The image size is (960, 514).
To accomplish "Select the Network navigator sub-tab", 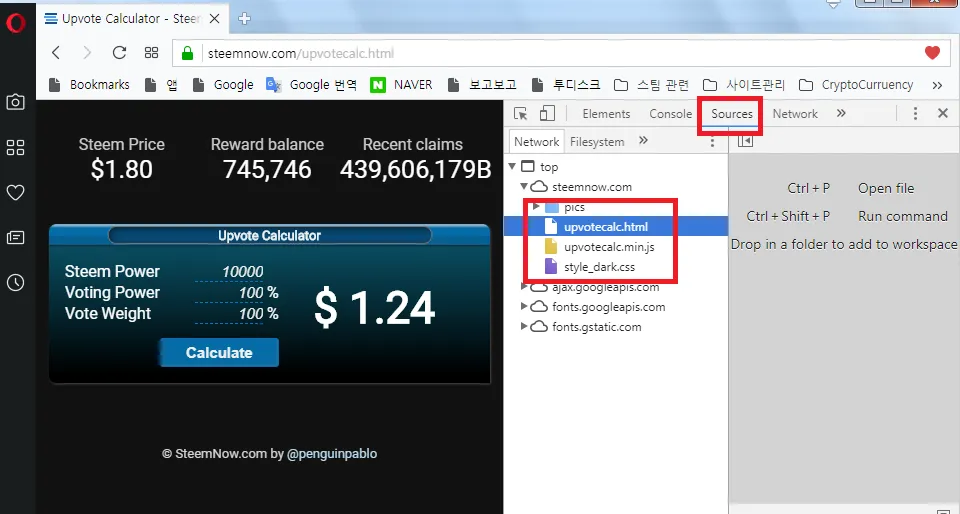I will coord(536,142).
